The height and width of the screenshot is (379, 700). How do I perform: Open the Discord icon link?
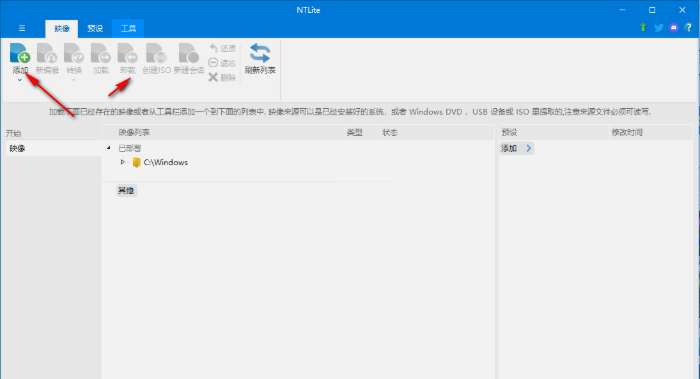674,28
